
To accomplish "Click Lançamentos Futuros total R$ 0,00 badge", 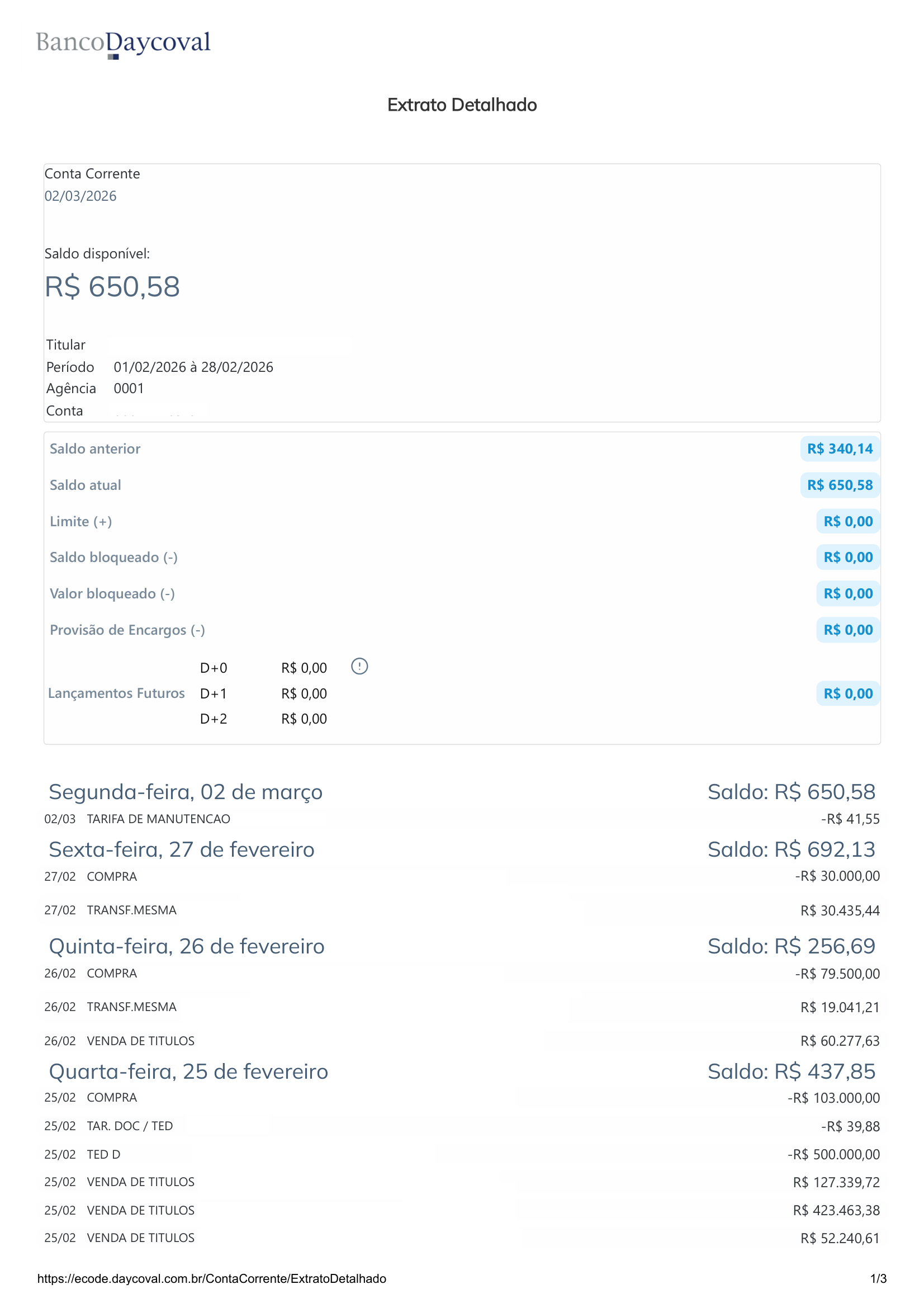I will click(848, 694).
